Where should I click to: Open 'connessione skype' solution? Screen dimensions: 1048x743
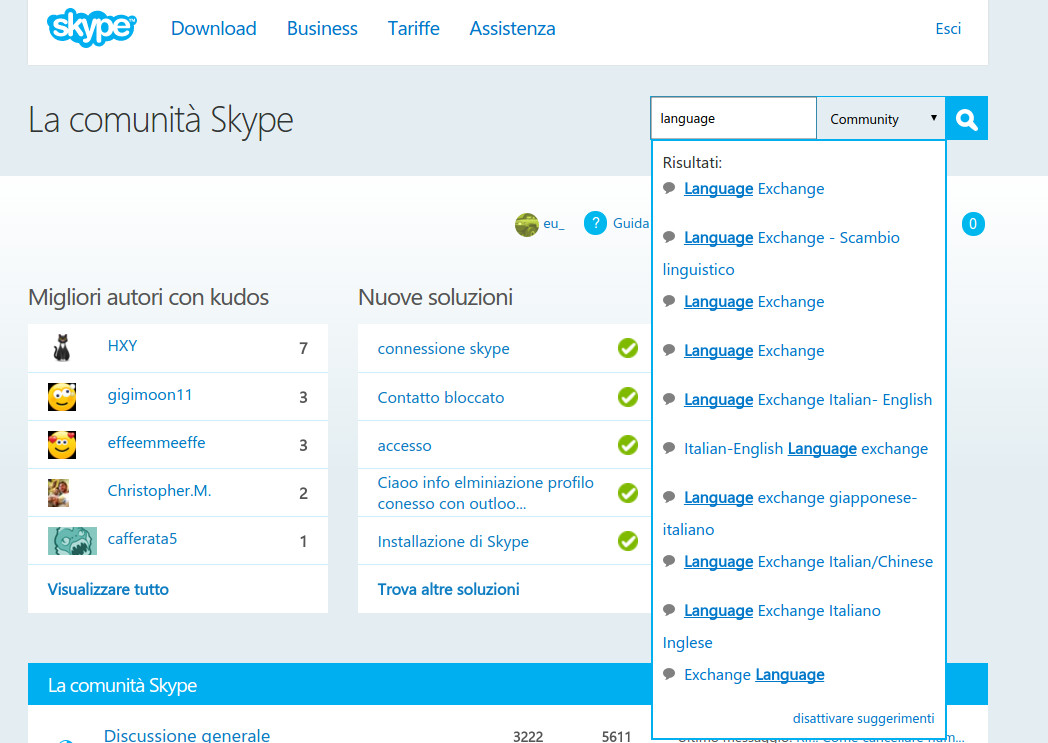coord(443,349)
